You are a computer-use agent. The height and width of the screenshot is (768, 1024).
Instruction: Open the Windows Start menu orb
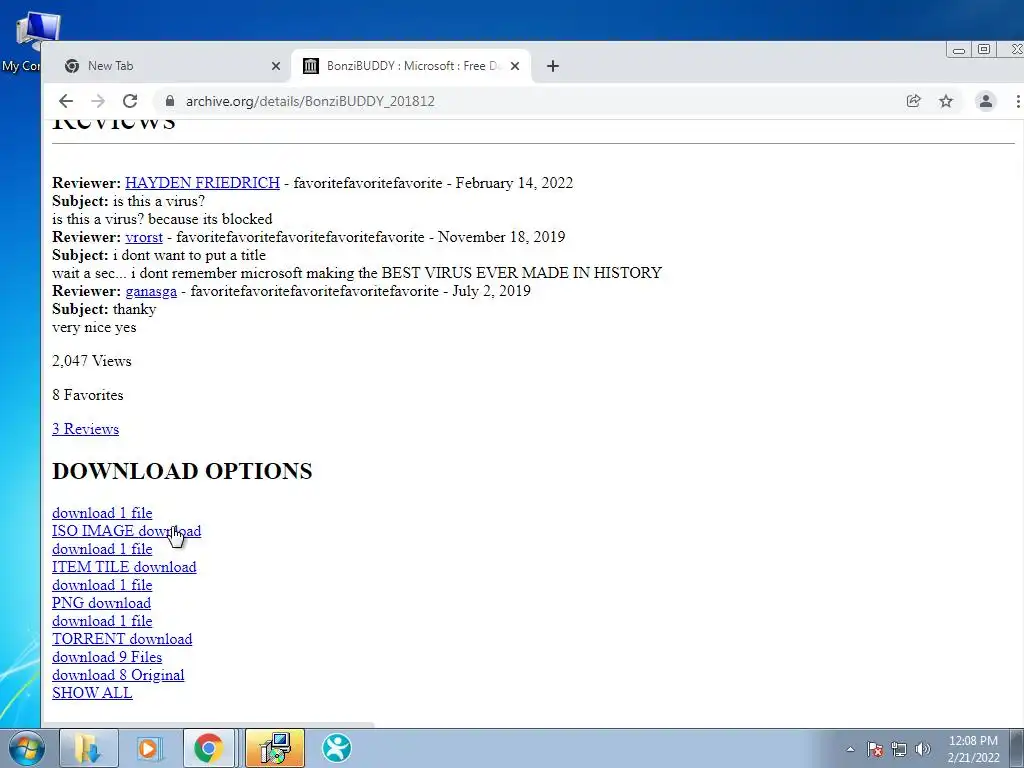[25, 748]
